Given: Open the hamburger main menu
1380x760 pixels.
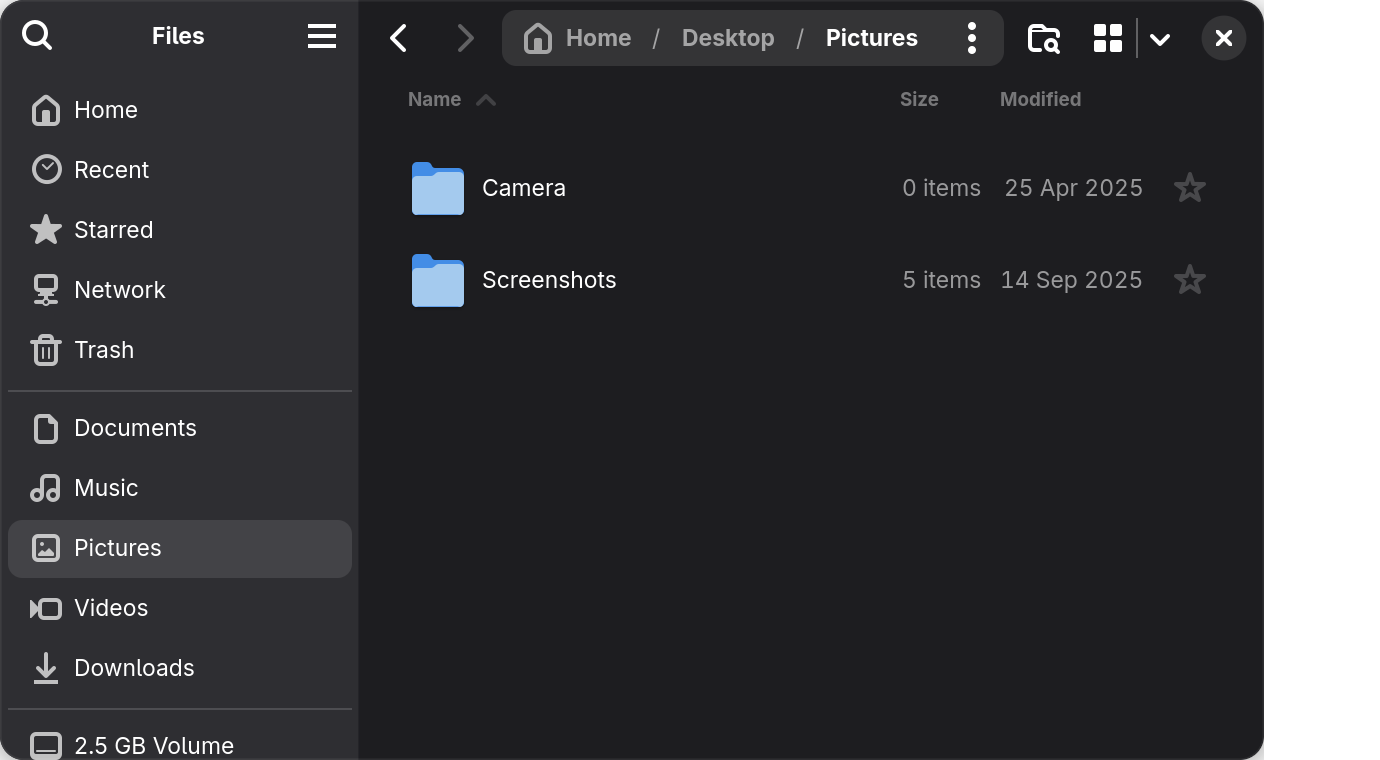Looking at the screenshot, I should click(x=321, y=37).
